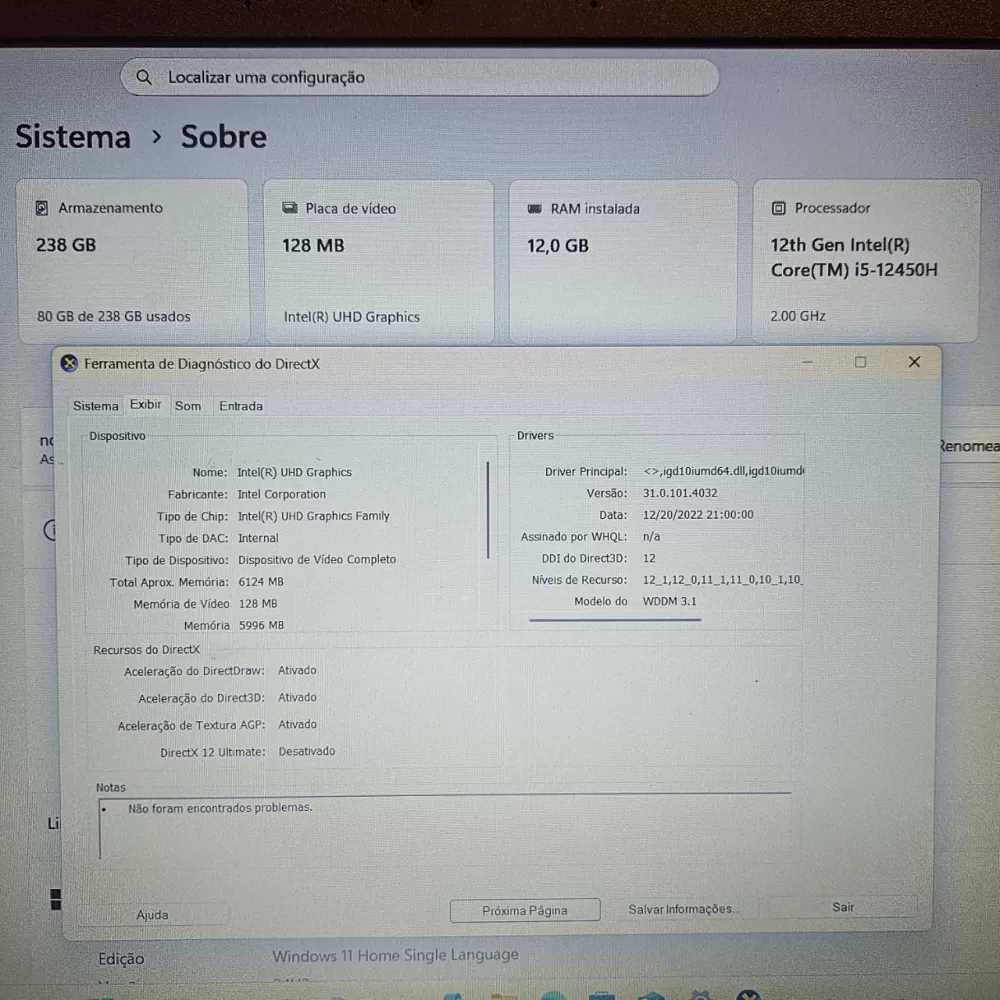Select the Driver Principal value 'igd10iumd64.dll'
Viewport: 1000px width, 1000px height.
[703, 471]
